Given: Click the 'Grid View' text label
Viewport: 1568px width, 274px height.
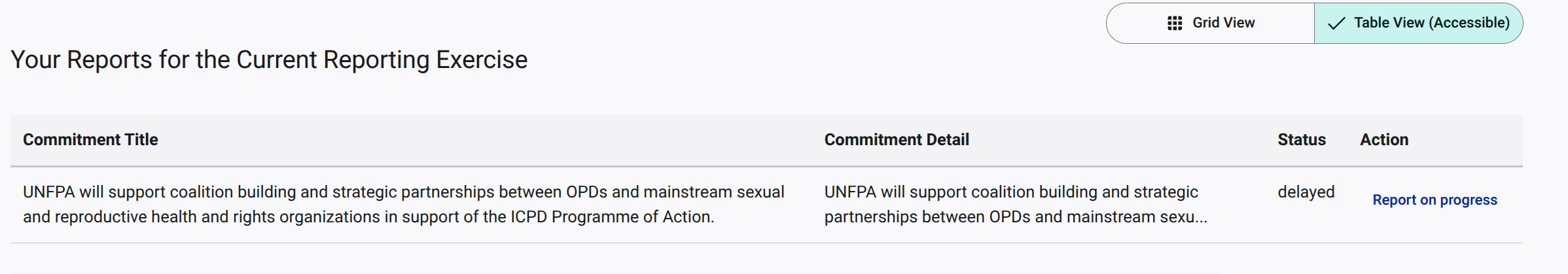Looking at the screenshot, I should coord(1224,23).
